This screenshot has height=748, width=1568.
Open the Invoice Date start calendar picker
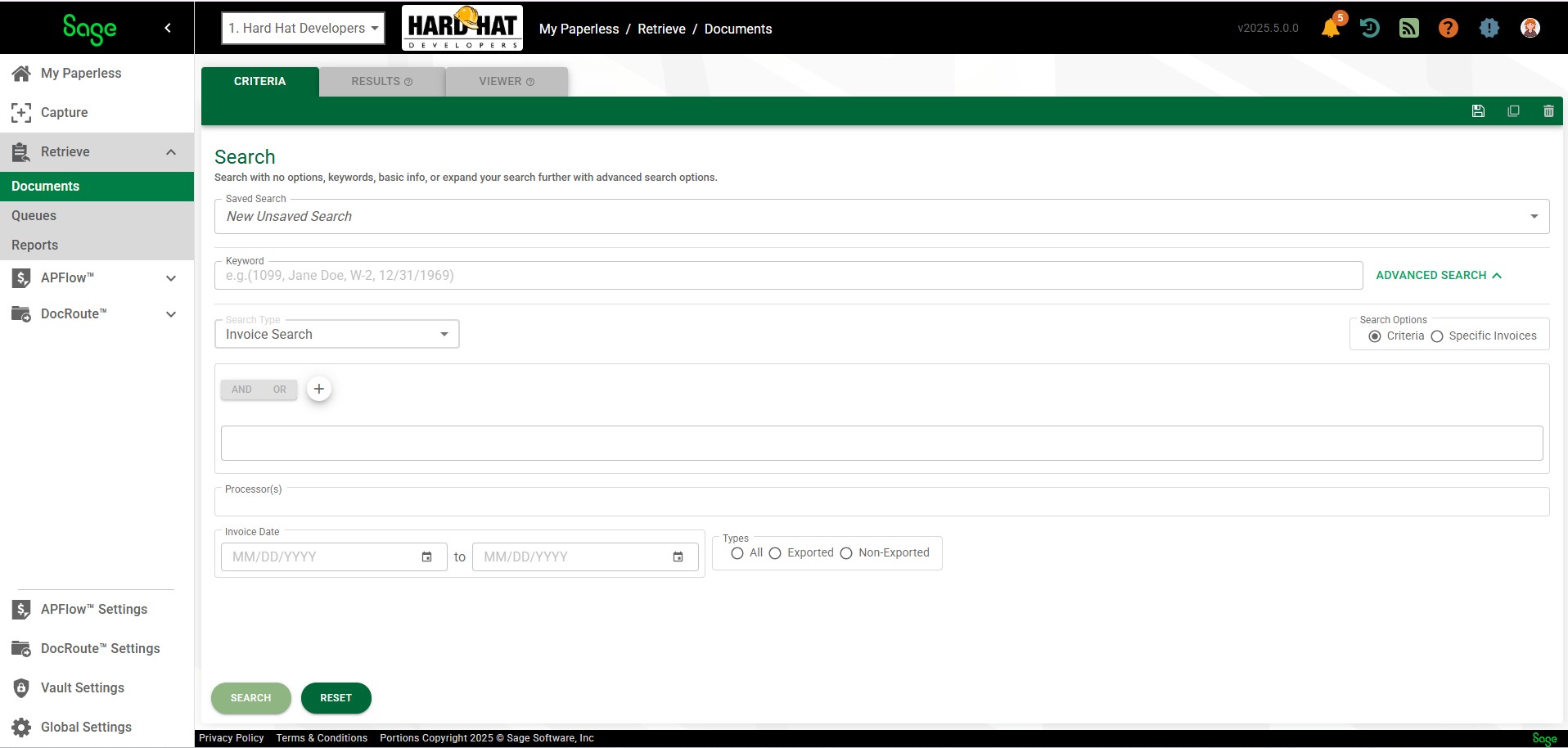426,557
